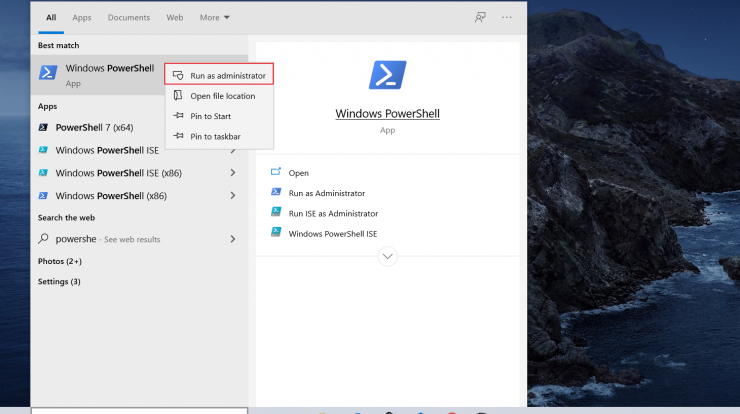This screenshot has height=414, width=740.
Task: Click the Windows PowerShell ISE list icon
Action: click(43, 150)
